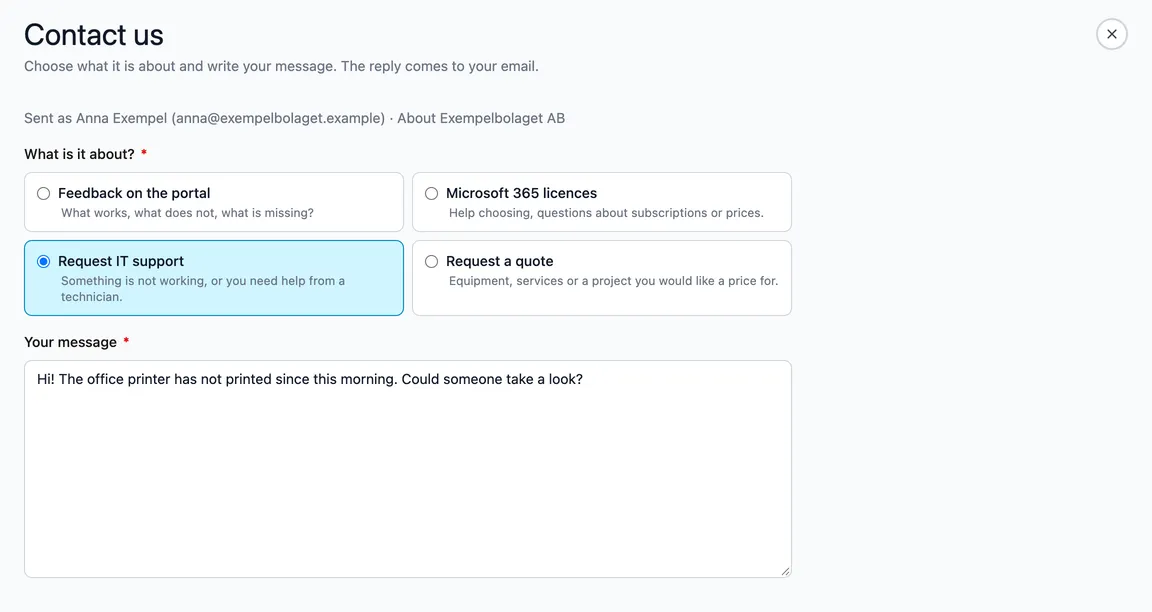
Task: Click the 'Choose what it is about' subtitle
Action: (281, 66)
